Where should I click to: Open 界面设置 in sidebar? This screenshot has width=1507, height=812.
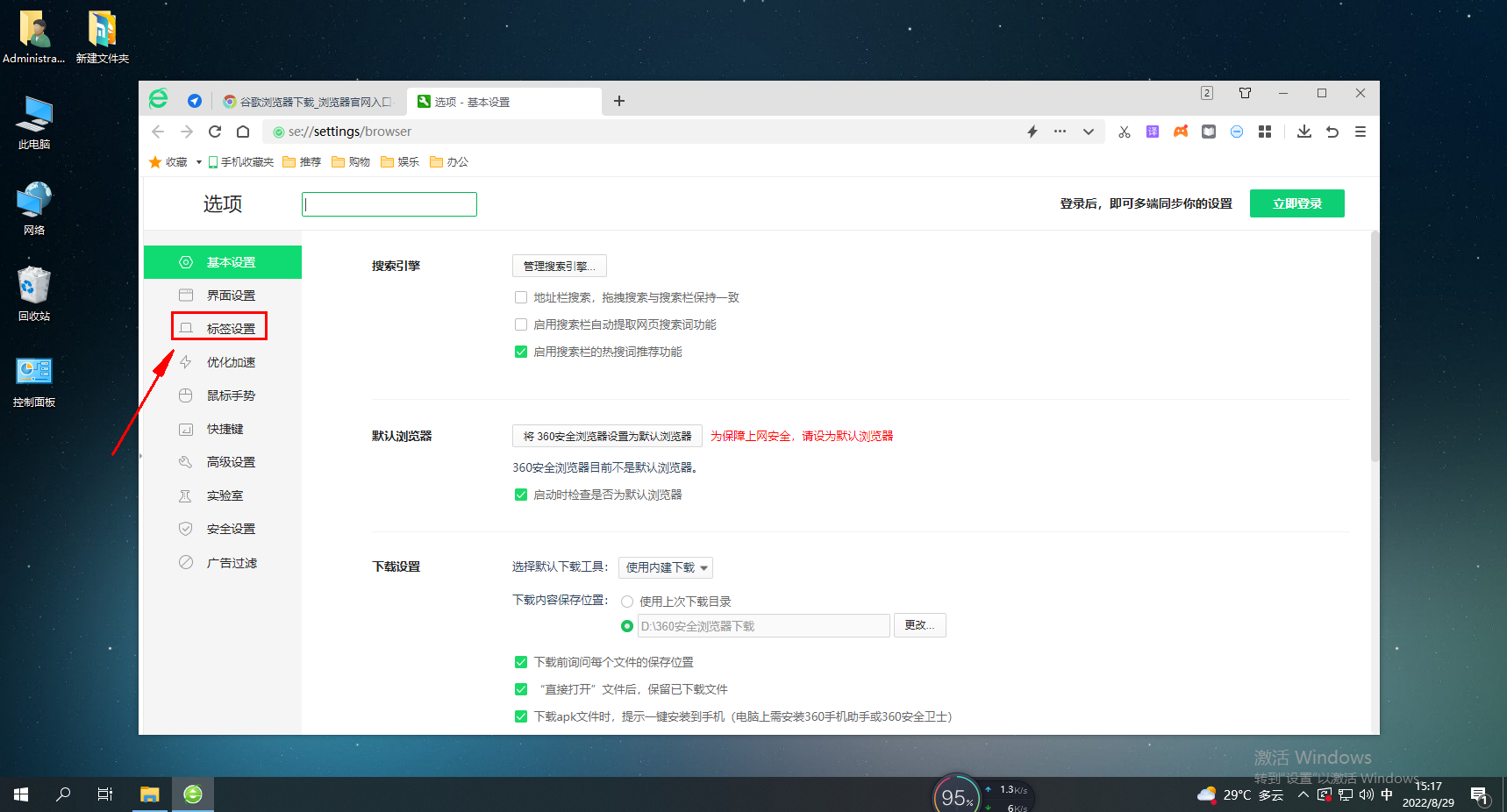[223, 296]
